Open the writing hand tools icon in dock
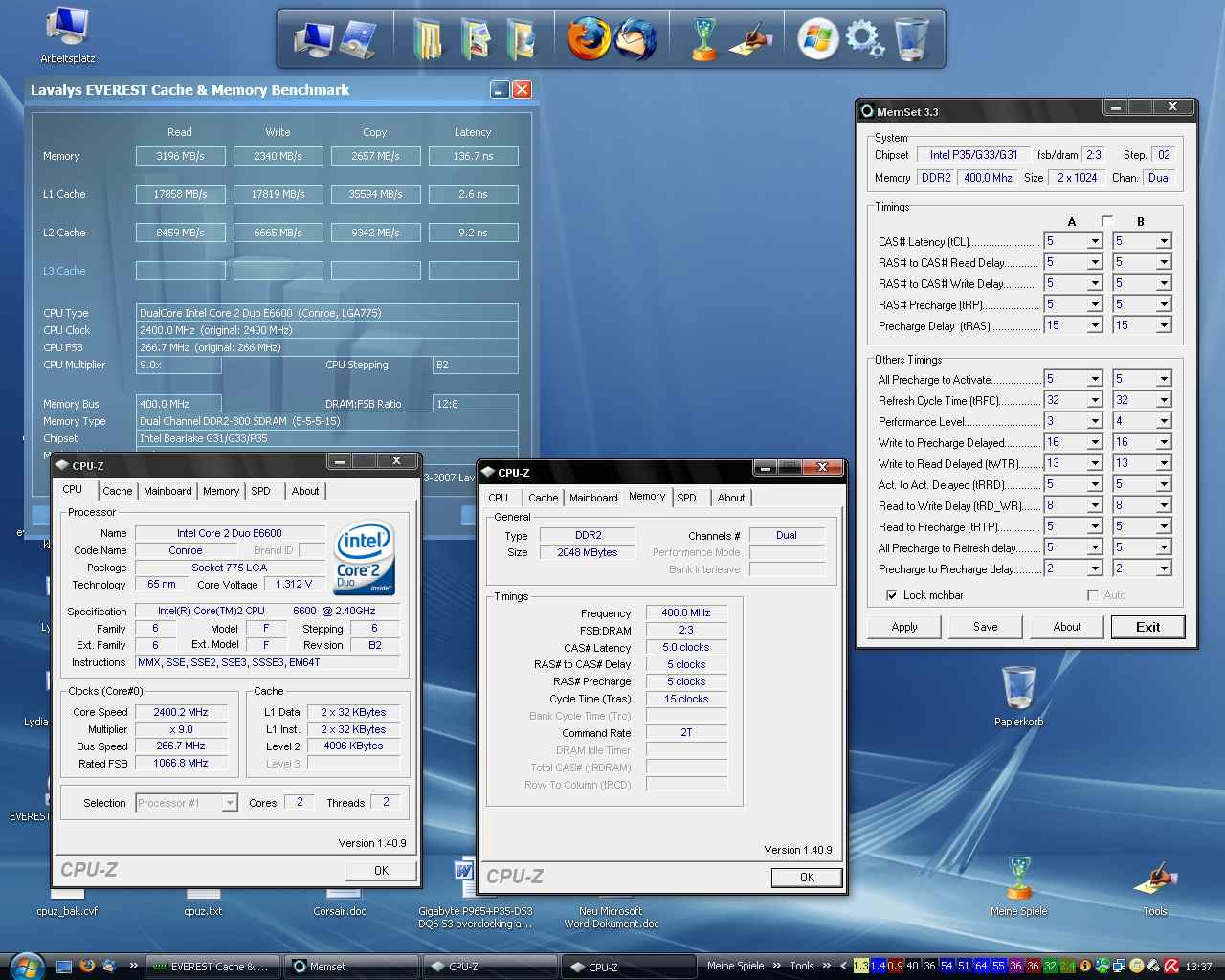 (x=751, y=39)
